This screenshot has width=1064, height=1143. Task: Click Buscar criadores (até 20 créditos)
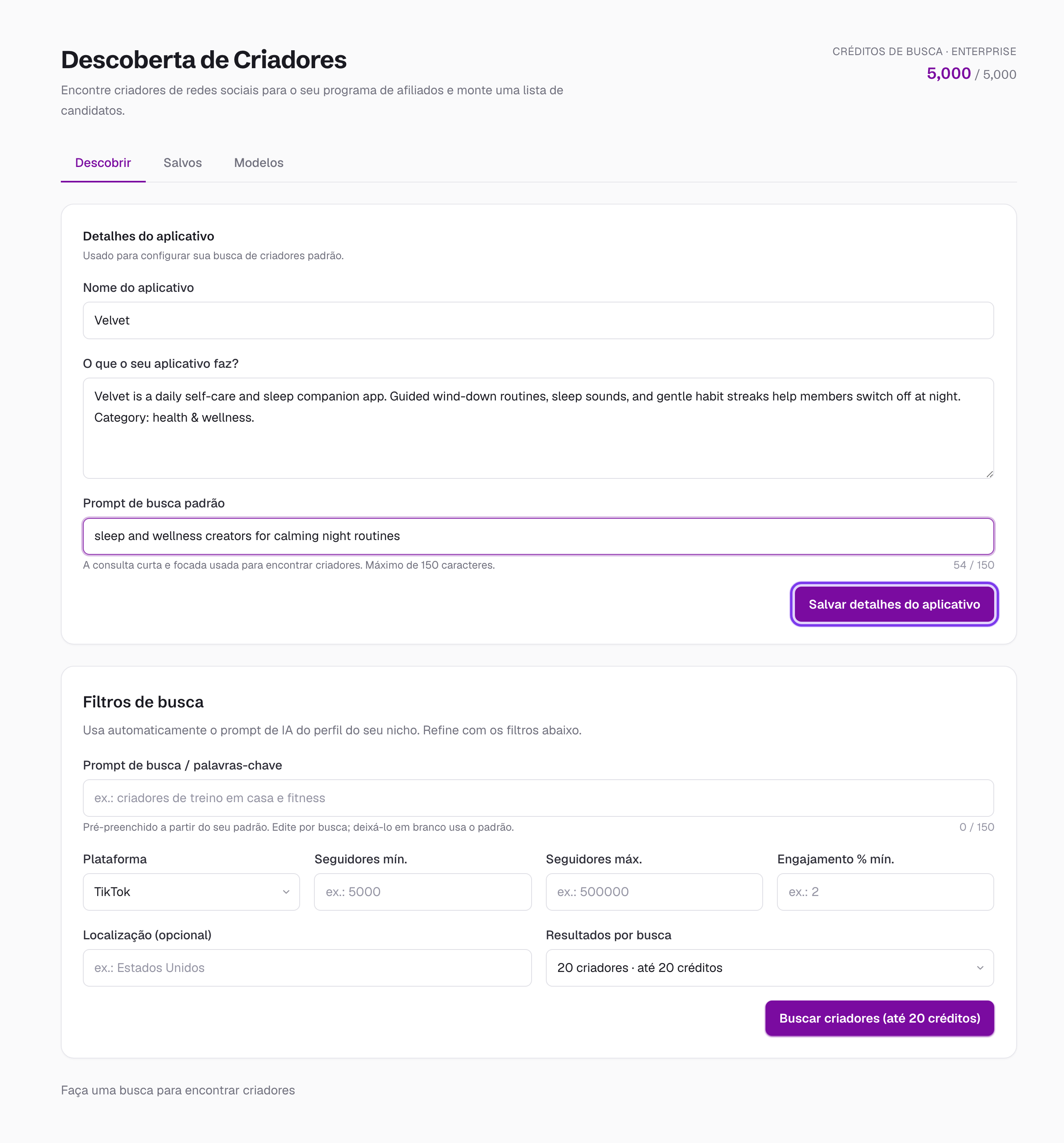pos(879,1018)
